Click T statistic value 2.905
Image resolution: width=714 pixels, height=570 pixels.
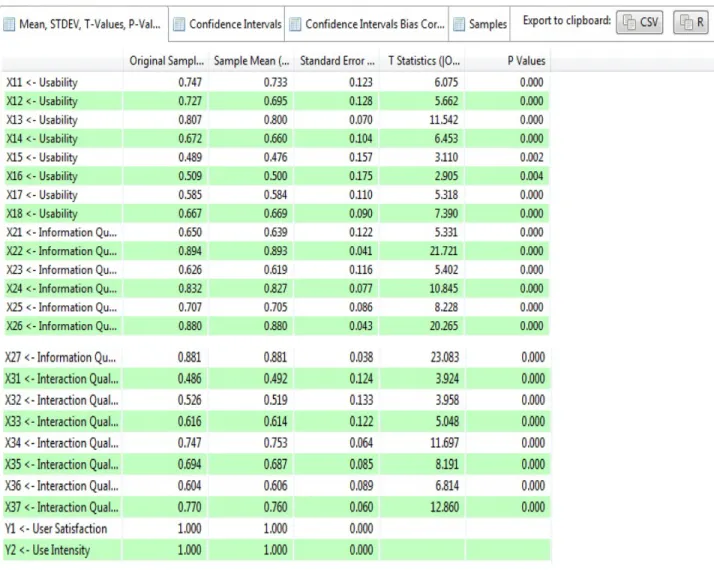tap(446, 176)
